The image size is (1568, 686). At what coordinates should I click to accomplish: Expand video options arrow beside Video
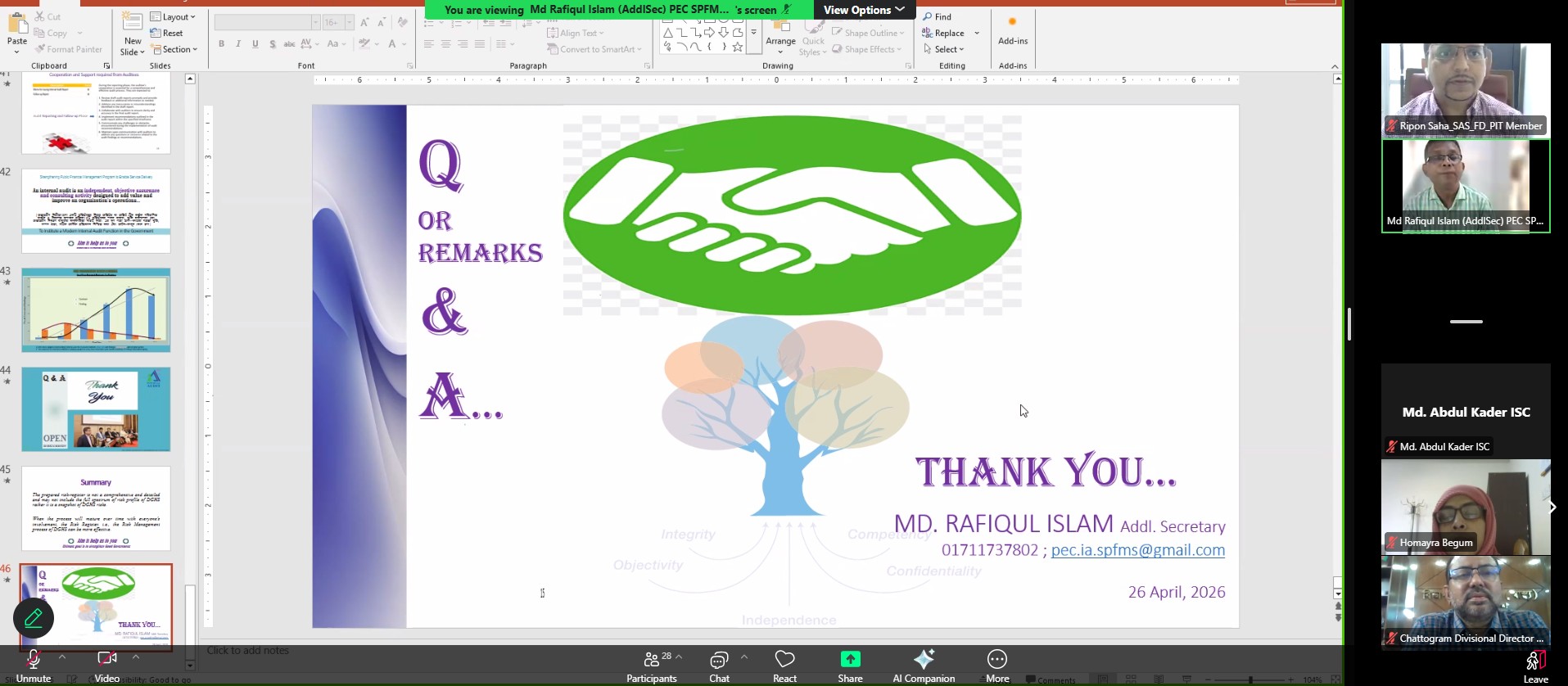[x=136, y=657]
